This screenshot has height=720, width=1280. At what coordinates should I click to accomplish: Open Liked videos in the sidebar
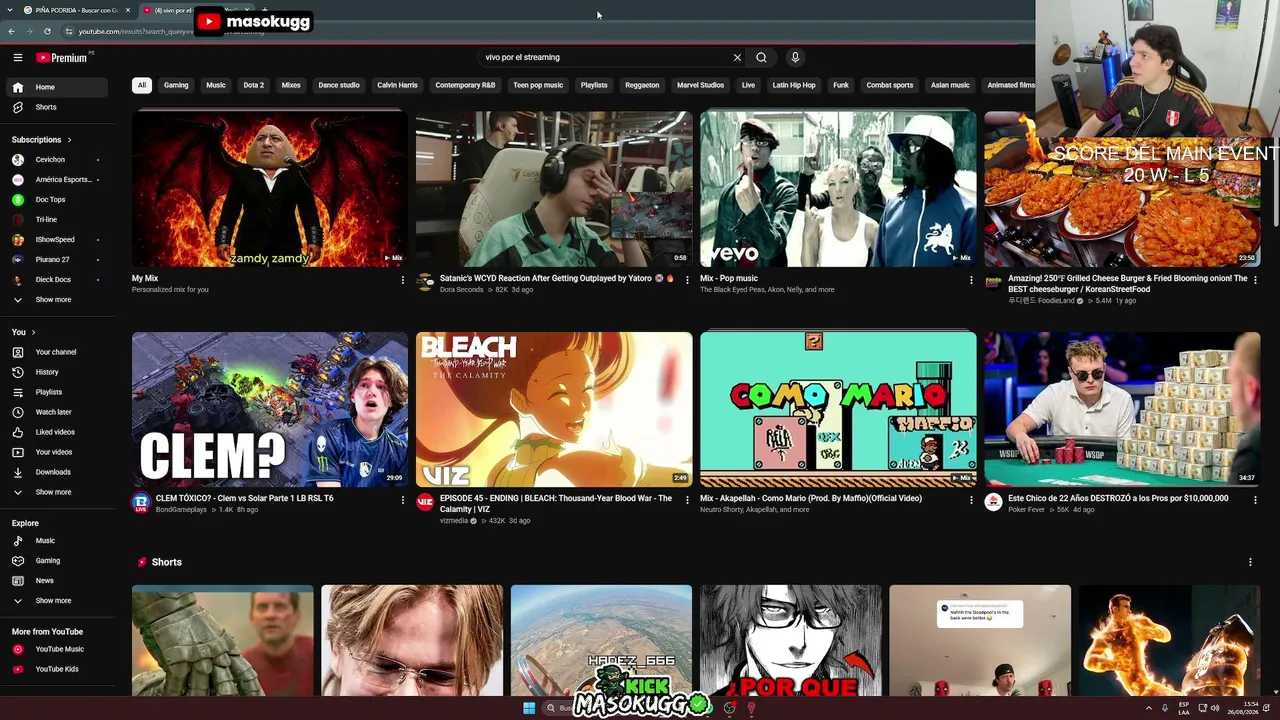56,432
